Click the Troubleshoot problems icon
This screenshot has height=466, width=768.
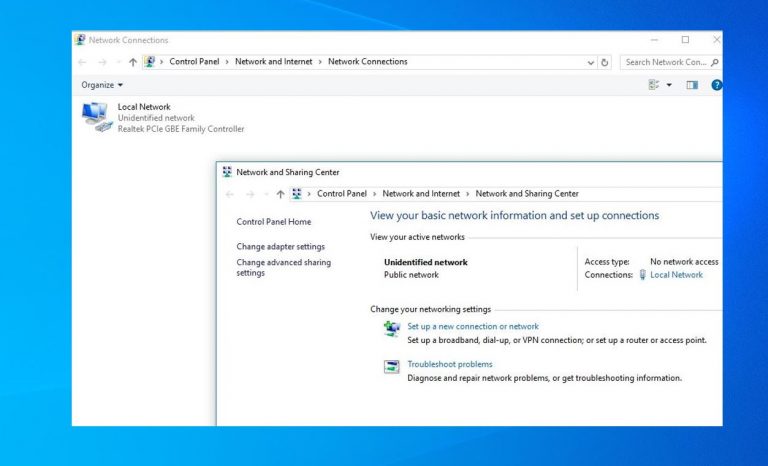coord(392,367)
